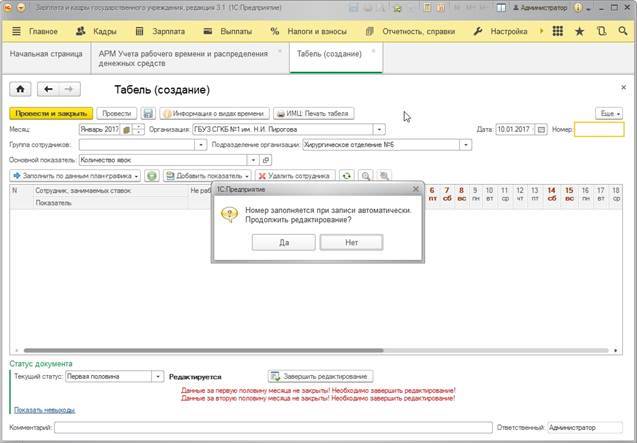
Task: Open the calendar picker beside date field
Action: click(541, 129)
